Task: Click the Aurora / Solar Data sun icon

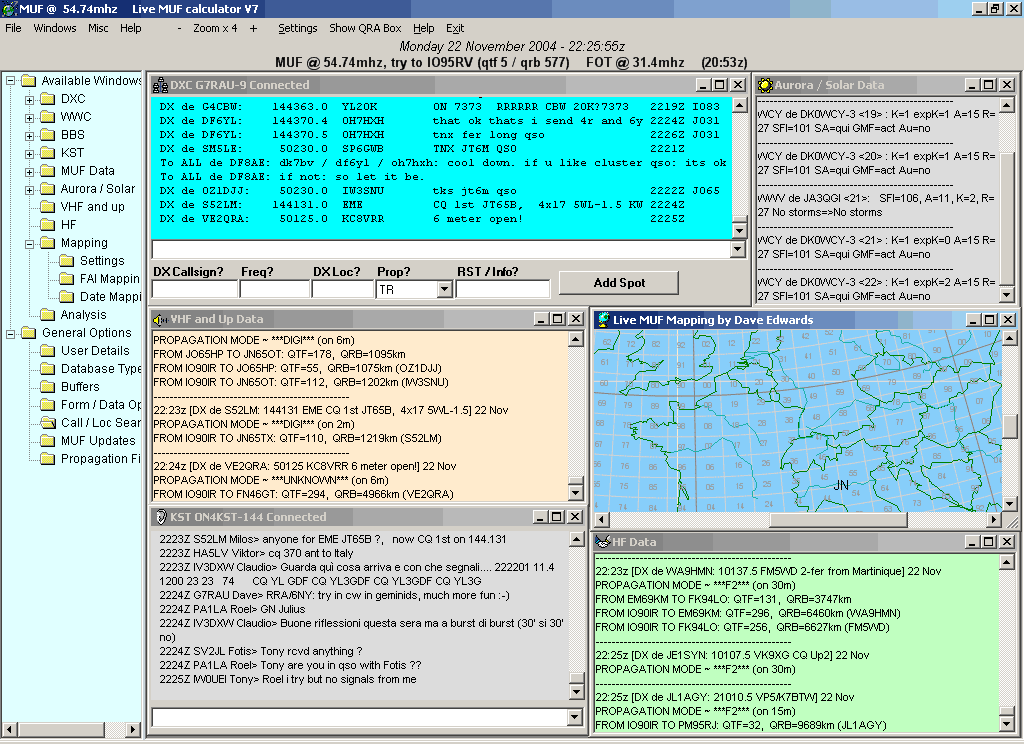Action: click(765, 85)
